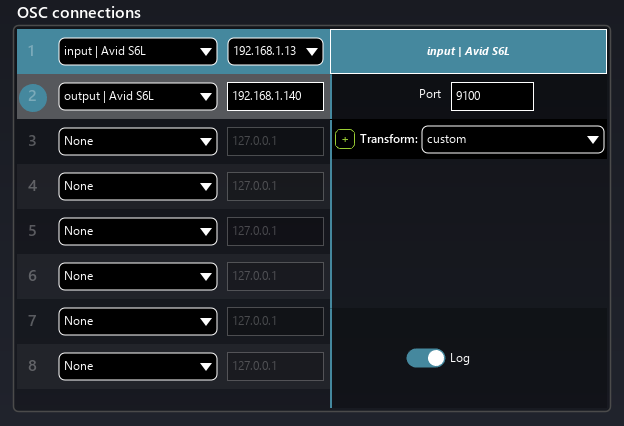Open the None dropdown in row 8

point(138,366)
